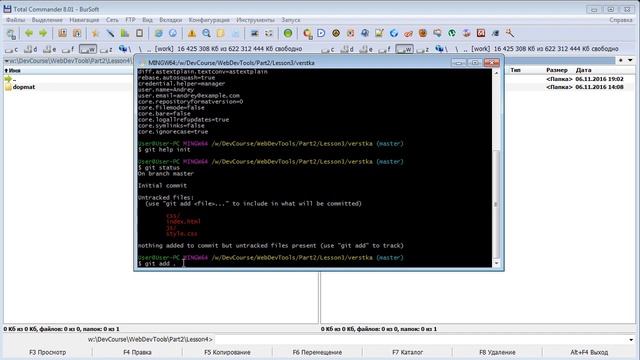Open the Конфигурация menu
This screenshot has height=360, width=640.
[x=209, y=20]
